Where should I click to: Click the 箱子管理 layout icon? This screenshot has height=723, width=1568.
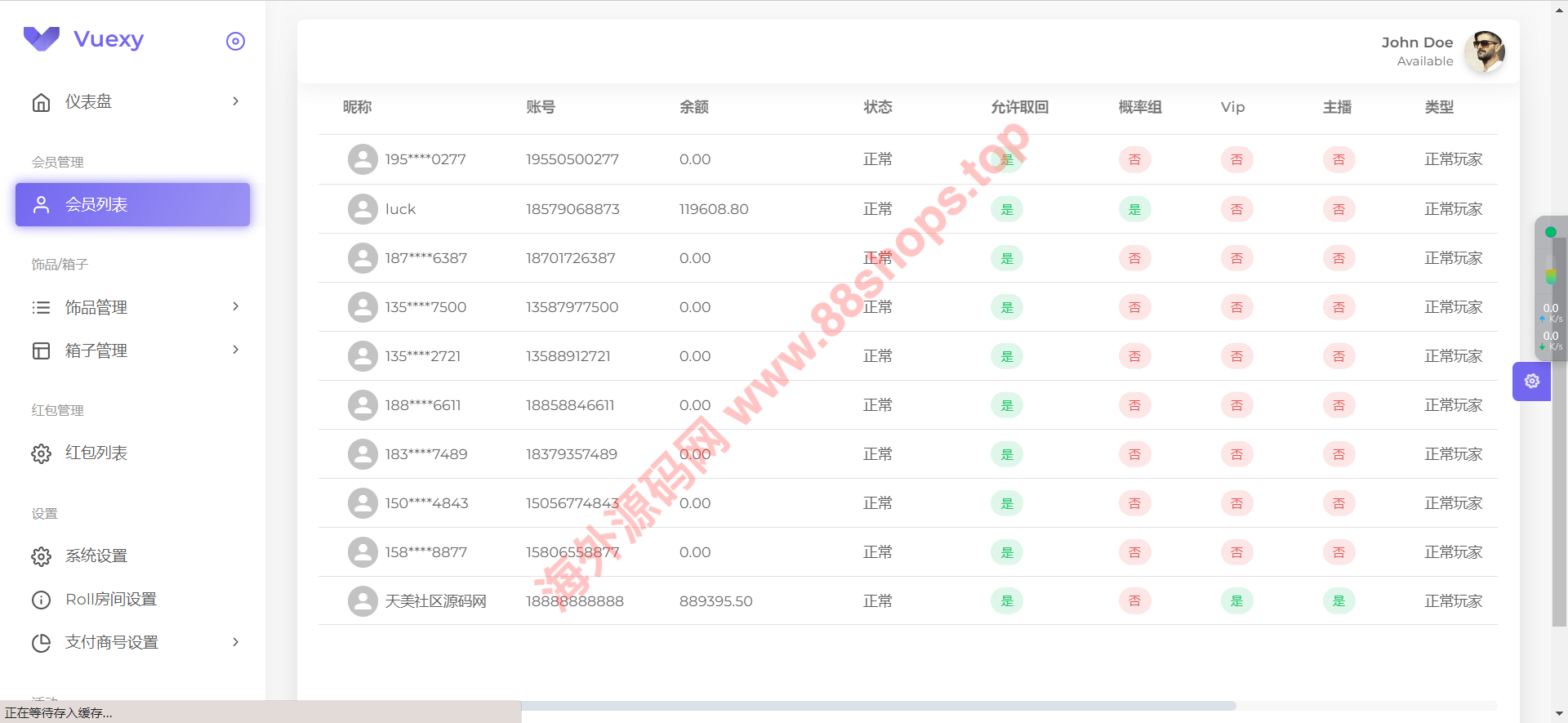(x=41, y=350)
